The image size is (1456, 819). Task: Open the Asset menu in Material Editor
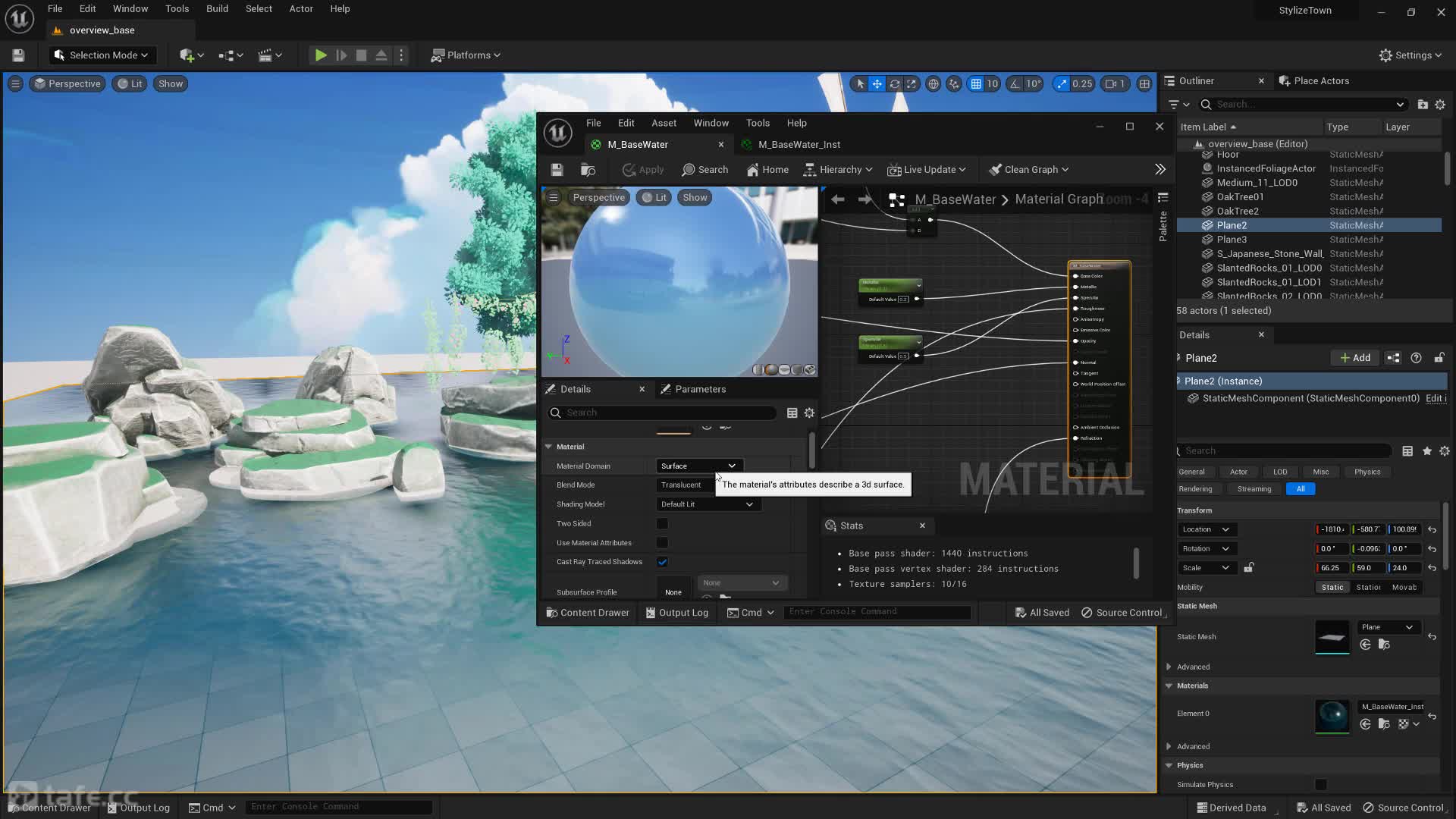point(664,124)
